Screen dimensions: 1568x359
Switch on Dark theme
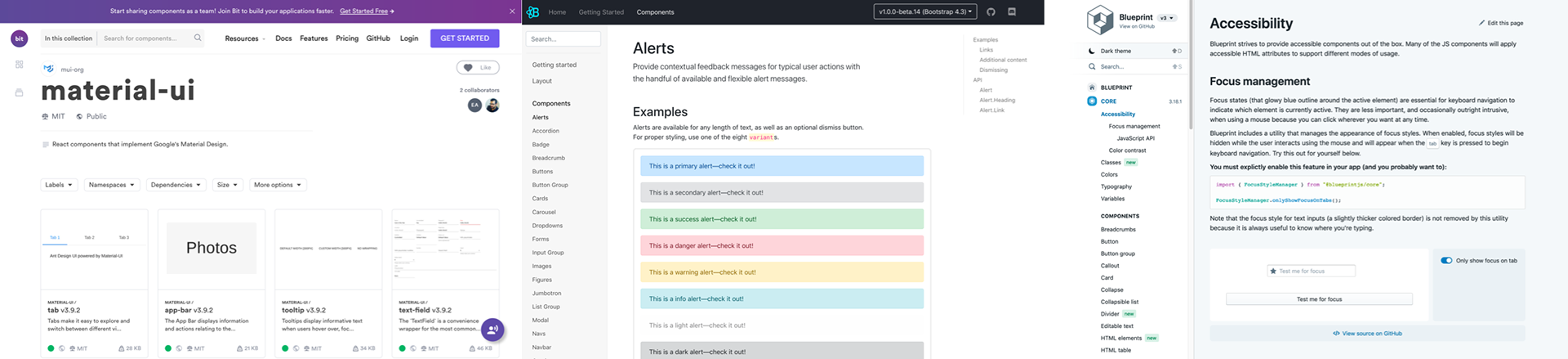click(x=1136, y=51)
